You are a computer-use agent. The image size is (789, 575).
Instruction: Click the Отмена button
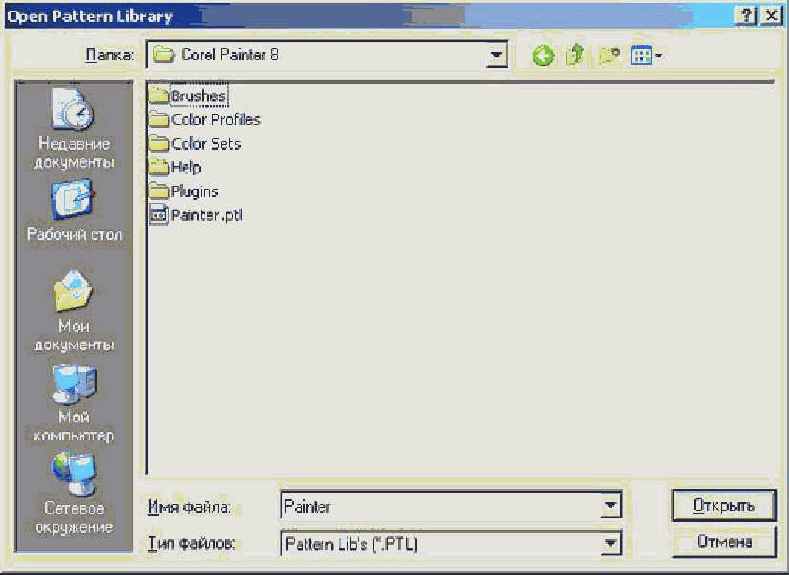pos(724,542)
